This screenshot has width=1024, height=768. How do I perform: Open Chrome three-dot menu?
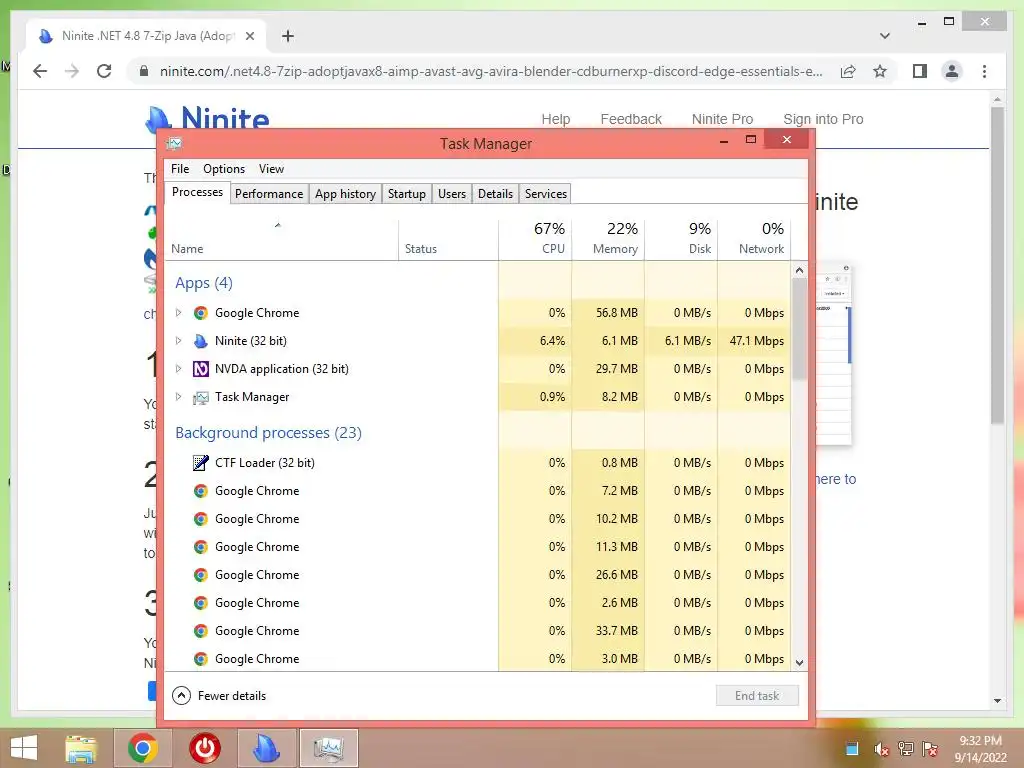984,71
